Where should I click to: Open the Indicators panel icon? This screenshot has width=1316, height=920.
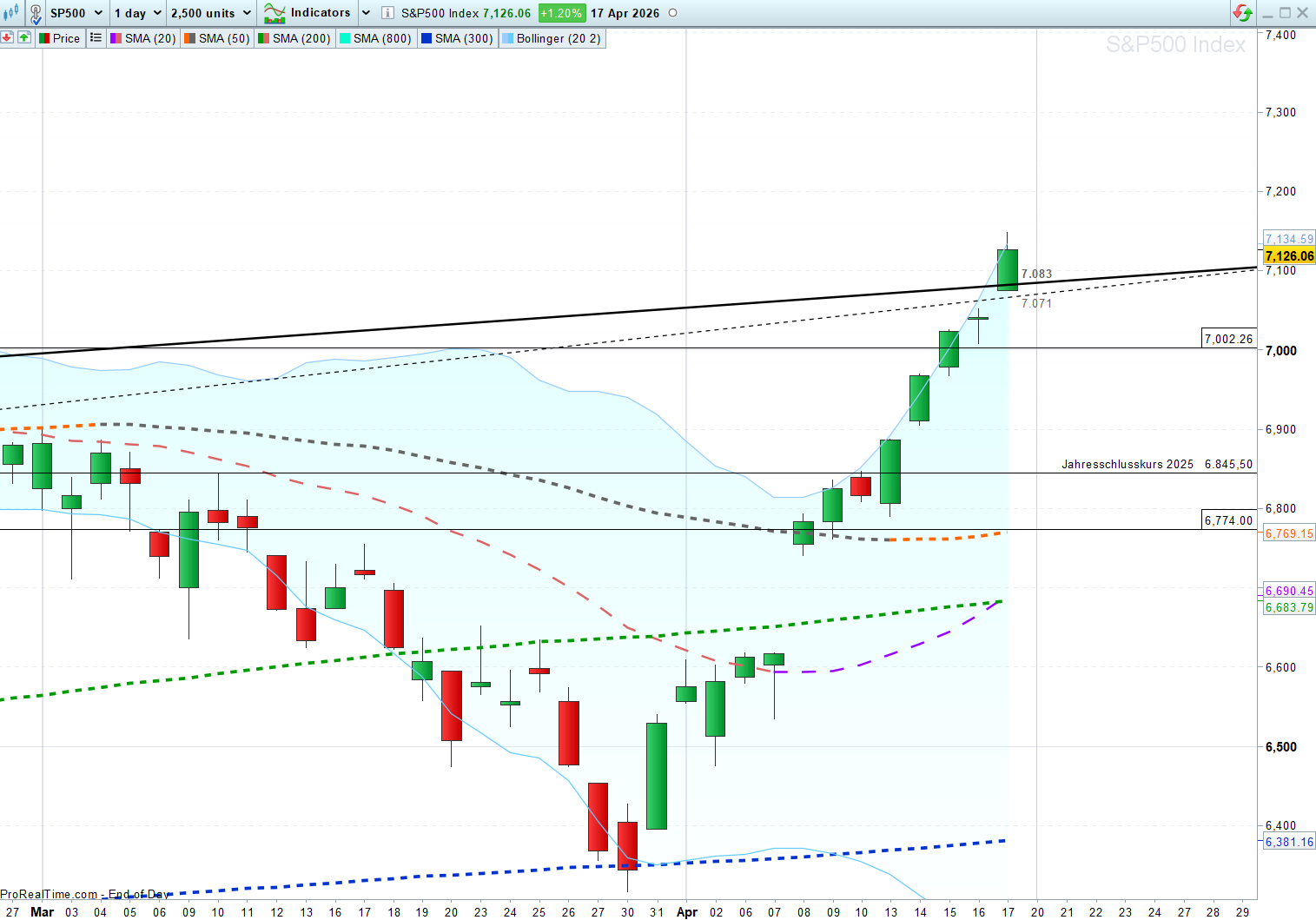[274, 13]
